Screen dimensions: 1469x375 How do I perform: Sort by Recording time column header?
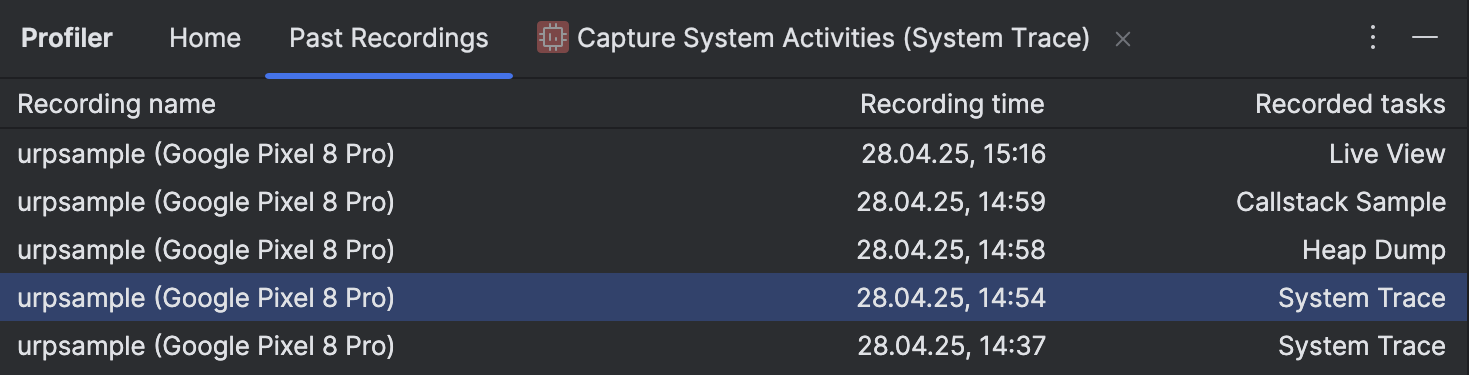(952, 103)
